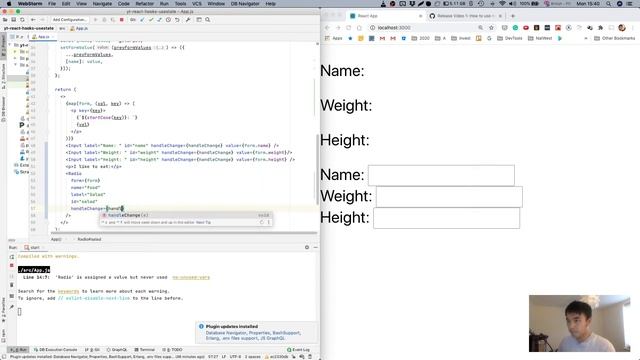The image size is (640, 360).
Task: Click red stop icon in Run panel
Action: tap(12, 265)
